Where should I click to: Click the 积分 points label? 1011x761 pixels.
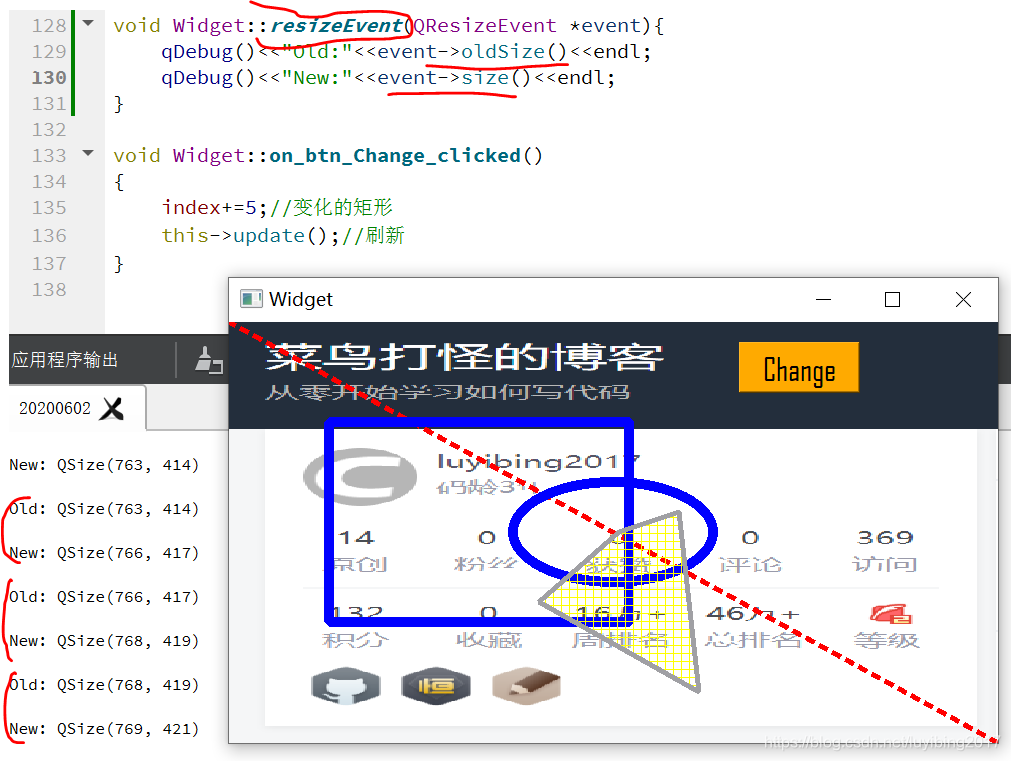(355, 640)
